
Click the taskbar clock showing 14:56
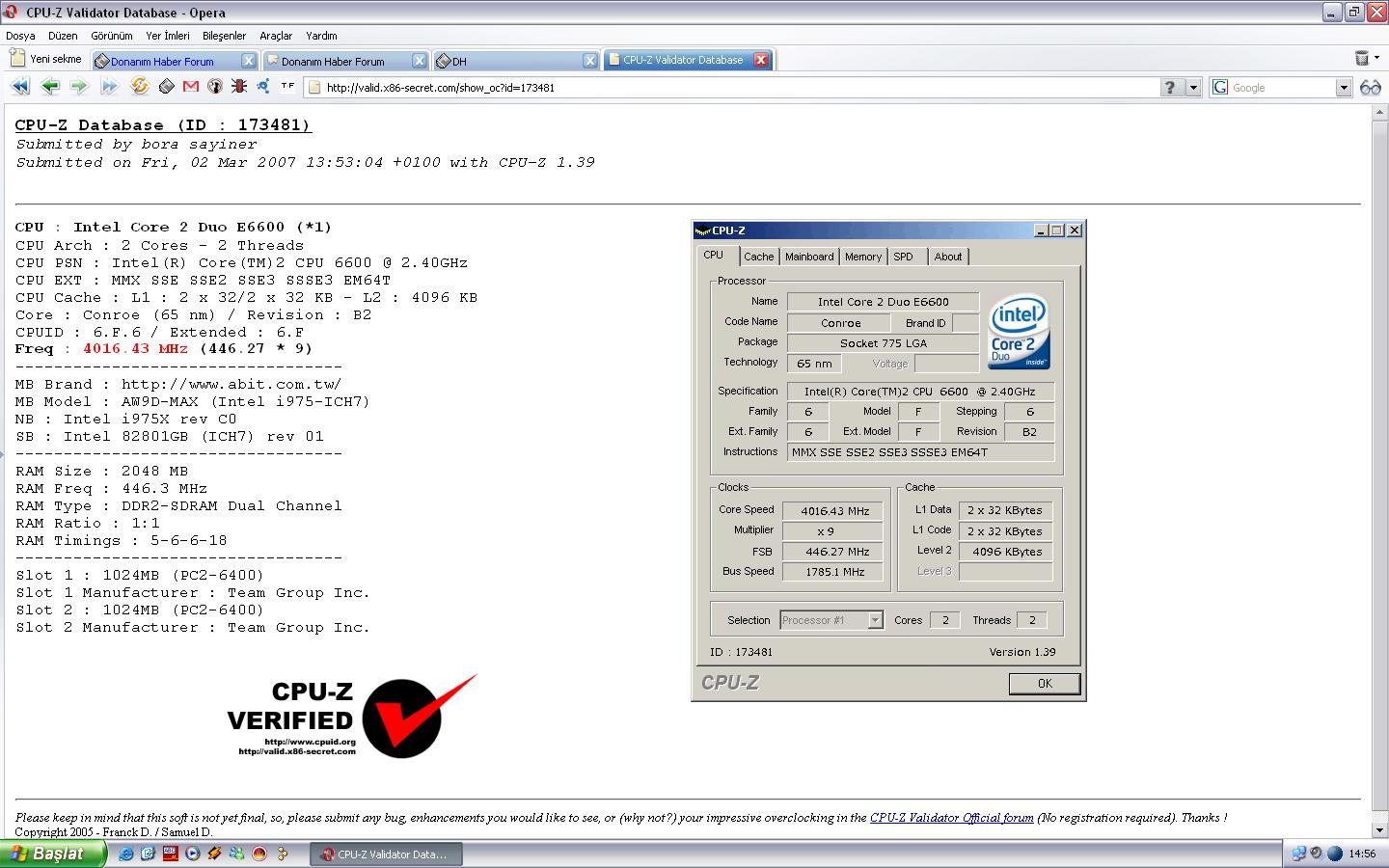pos(1362,854)
